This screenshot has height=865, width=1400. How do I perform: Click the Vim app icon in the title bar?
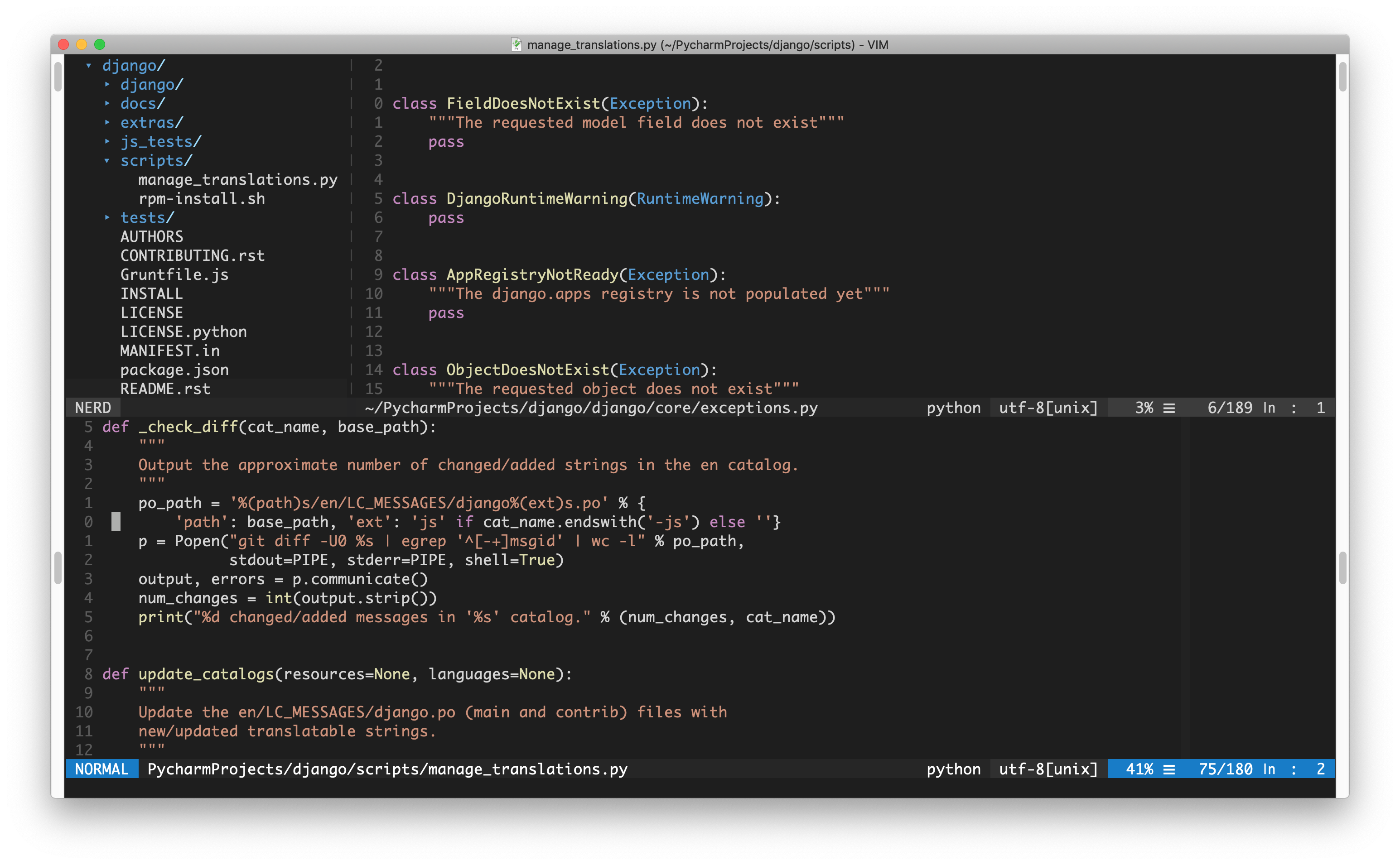pos(517,44)
